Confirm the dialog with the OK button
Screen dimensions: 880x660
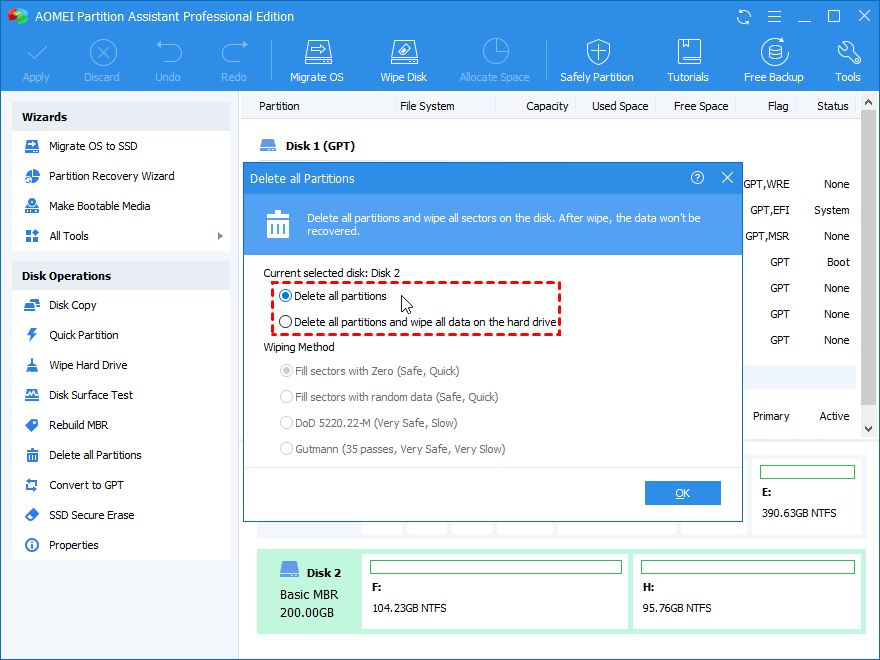coord(682,493)
